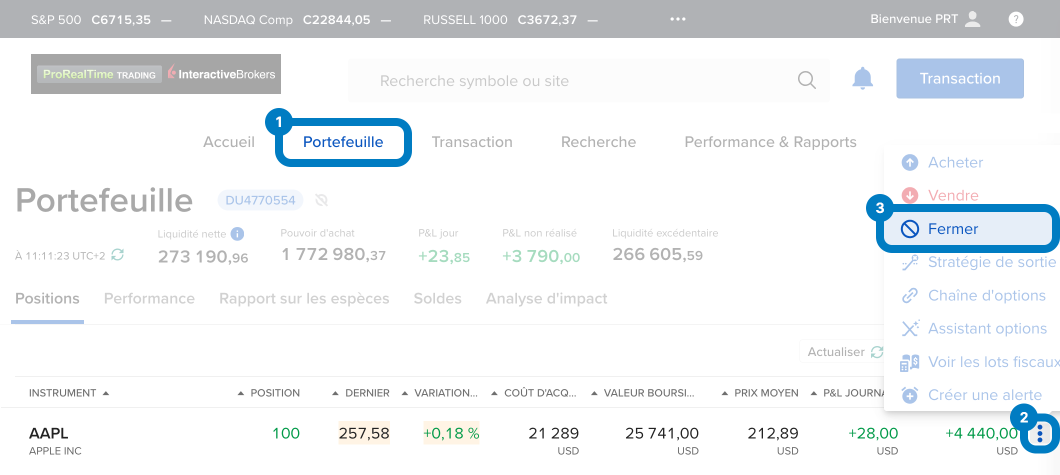Viewport: 1060px width, 475px height.
Task: Open the AAPL instrument link
Action: coord(49,433)
